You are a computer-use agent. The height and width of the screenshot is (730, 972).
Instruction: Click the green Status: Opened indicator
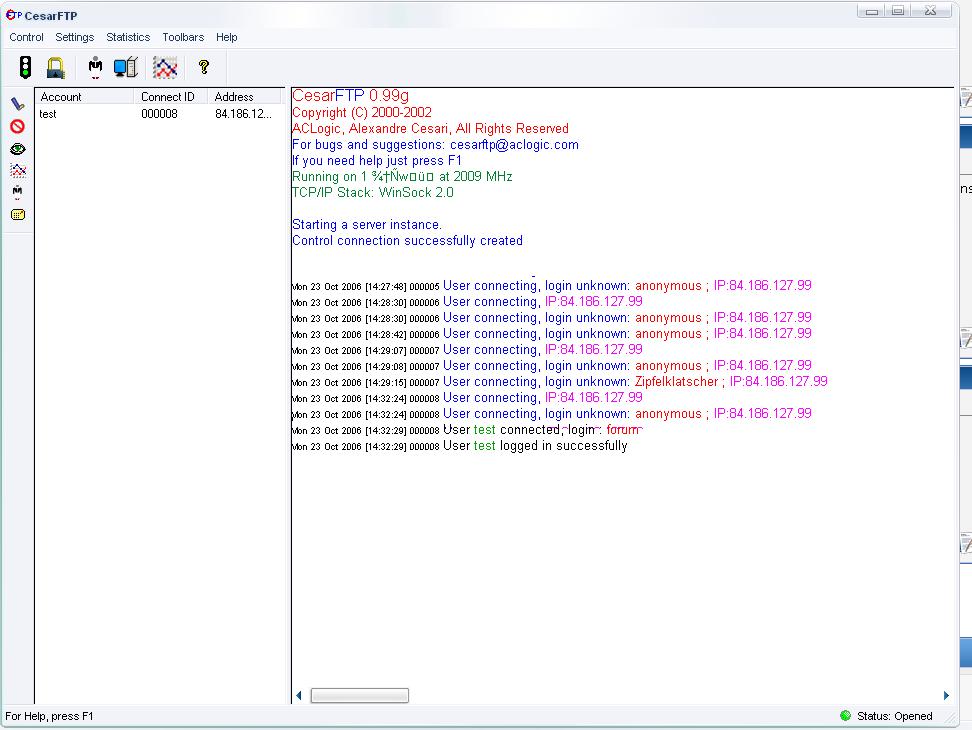tap(846, 716)
